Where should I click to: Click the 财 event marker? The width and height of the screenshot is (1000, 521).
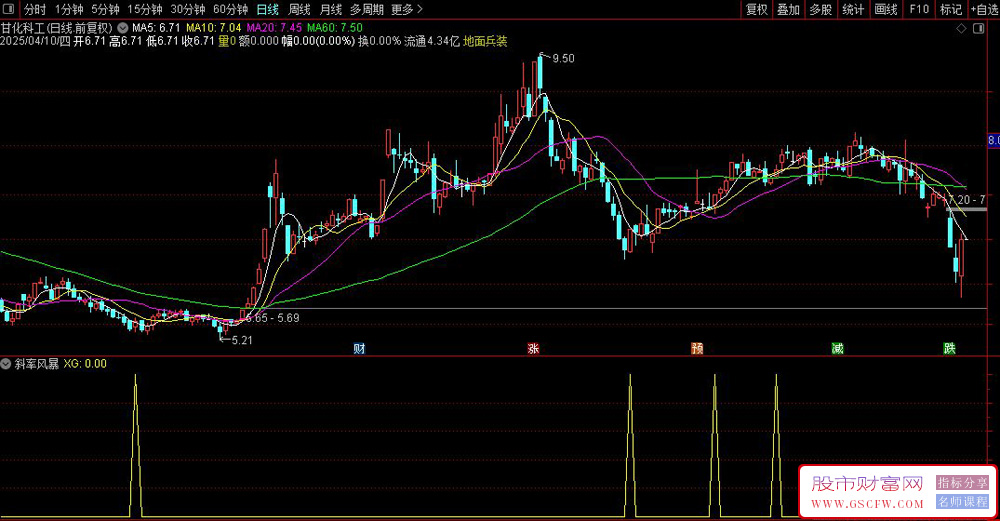point(359,348)
